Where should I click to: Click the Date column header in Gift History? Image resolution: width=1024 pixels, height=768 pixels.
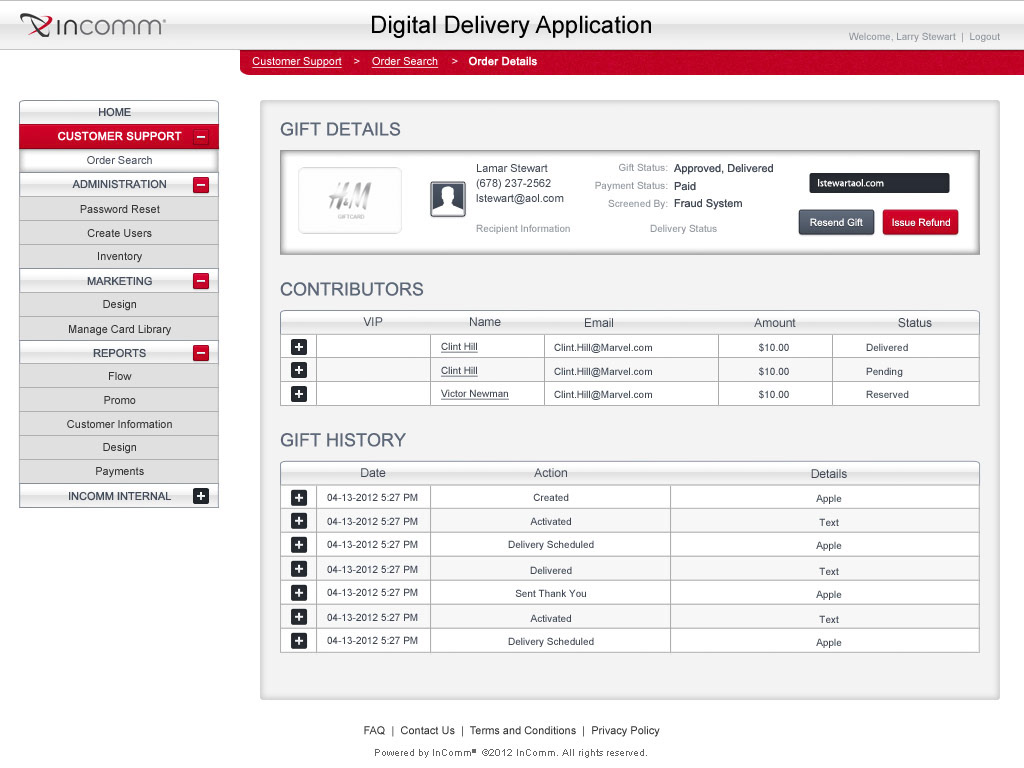point(373,473)
